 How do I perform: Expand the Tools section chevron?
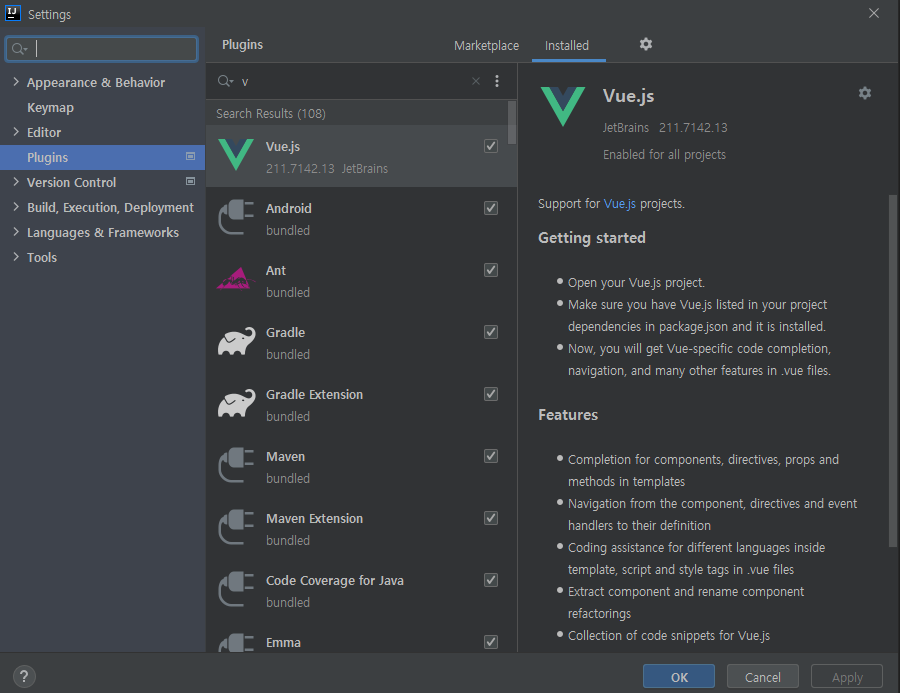15,257
